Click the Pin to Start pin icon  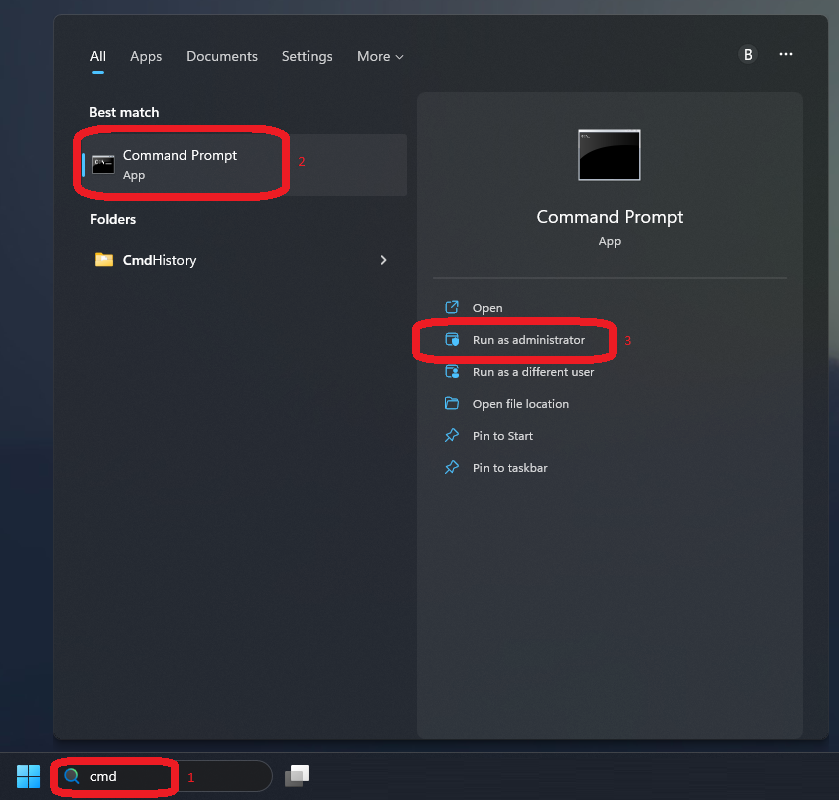point(452,435)
